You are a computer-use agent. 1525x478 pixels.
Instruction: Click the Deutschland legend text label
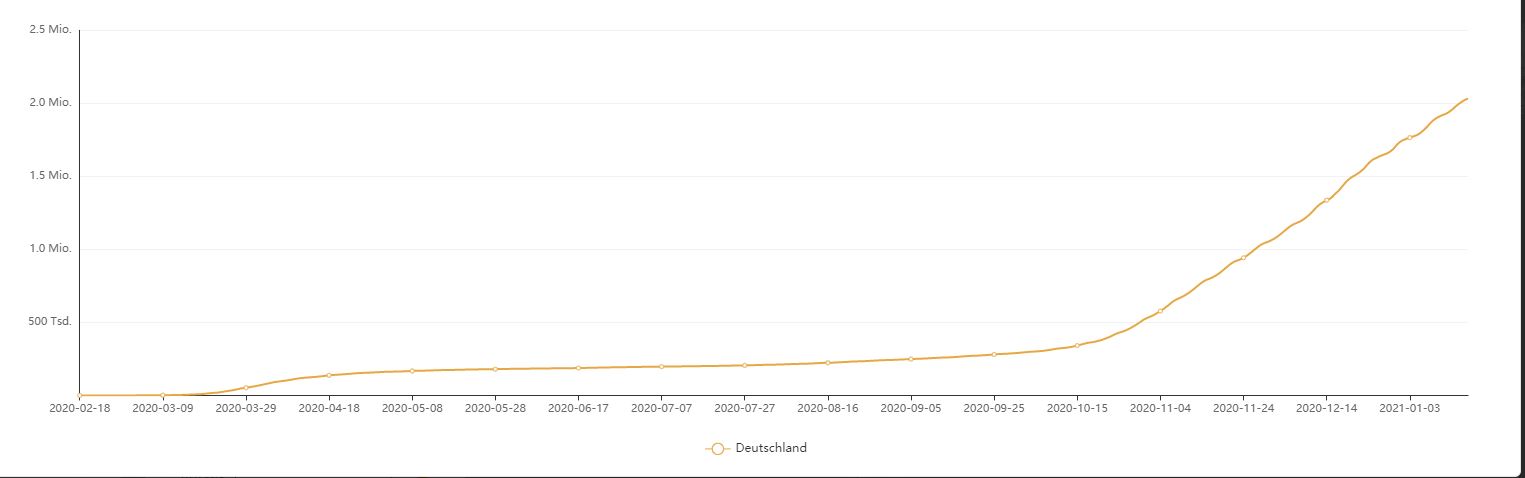coord(771,448)
